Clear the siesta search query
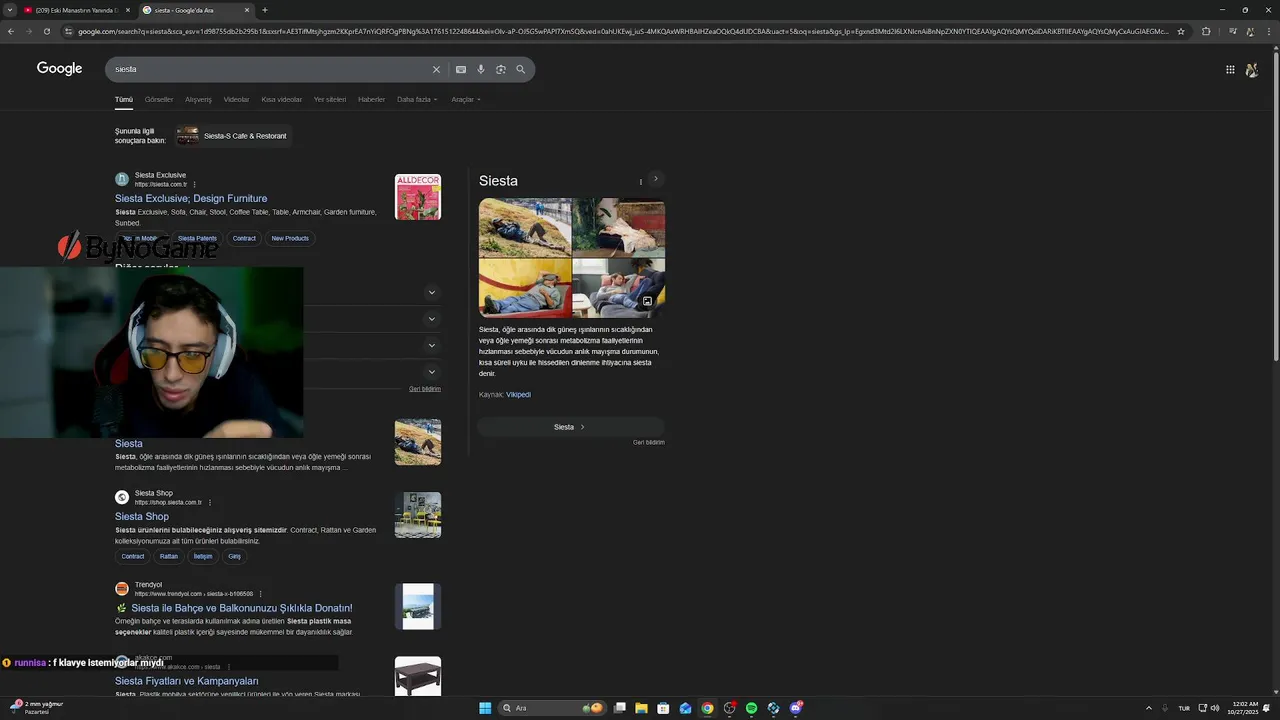1280x720 pixels. point(436,69)
